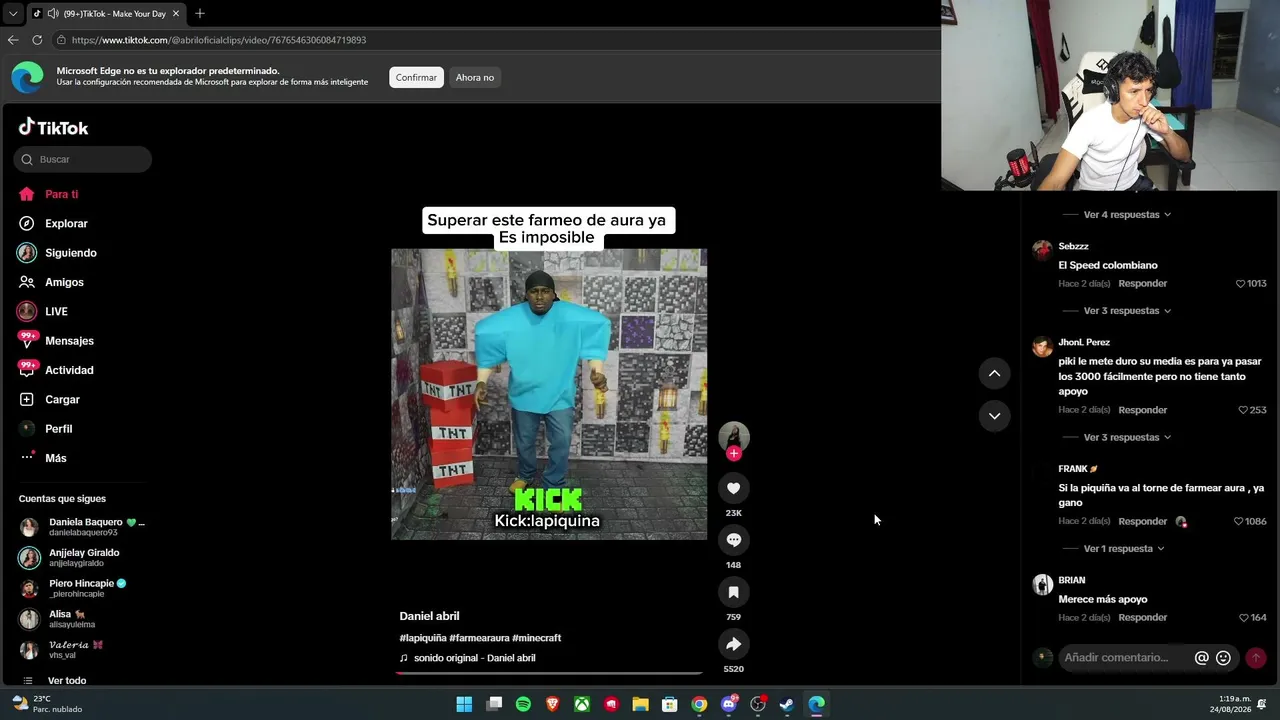
Task: Share the video with the arrow icon
Action: pos(733,644)
